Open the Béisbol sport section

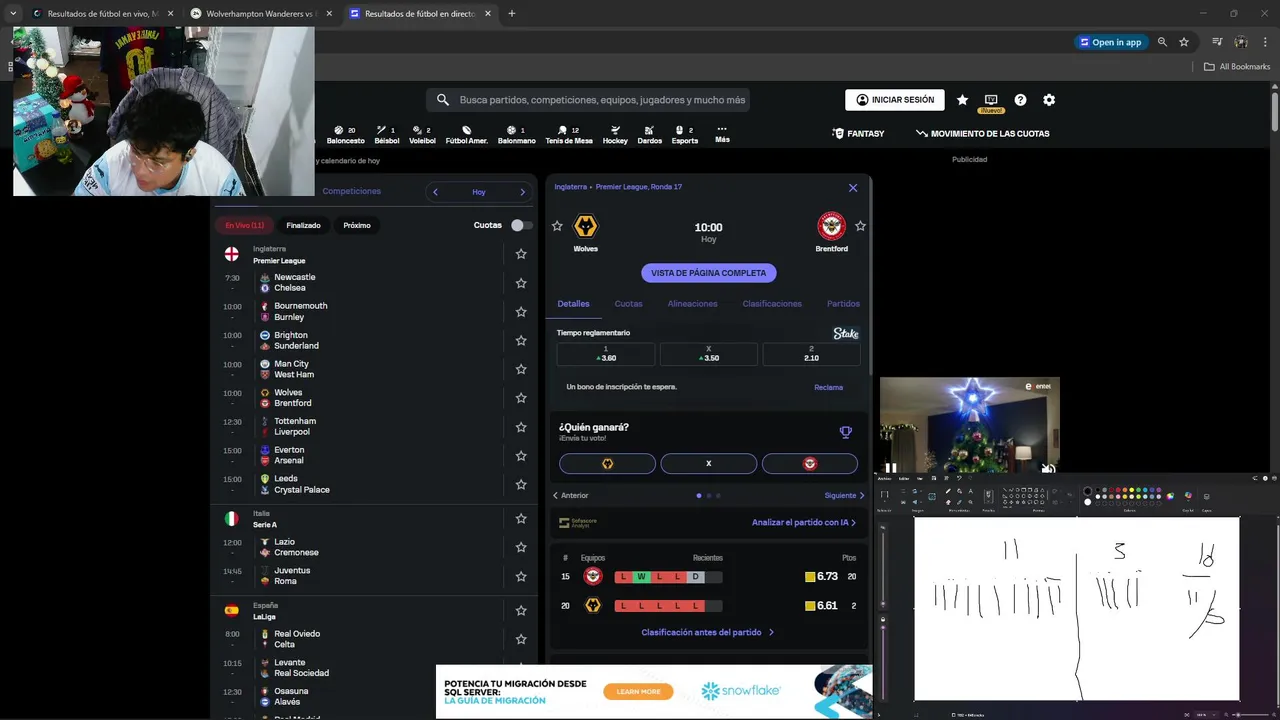(386, 134)
